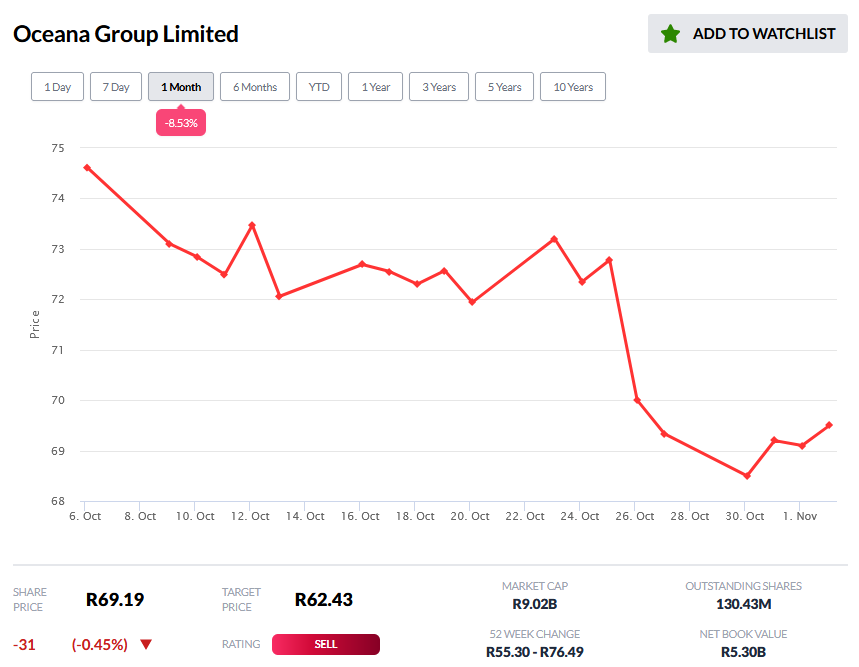Click the market cap value R9.02B

pyautogui.click(x=535, y=604)
